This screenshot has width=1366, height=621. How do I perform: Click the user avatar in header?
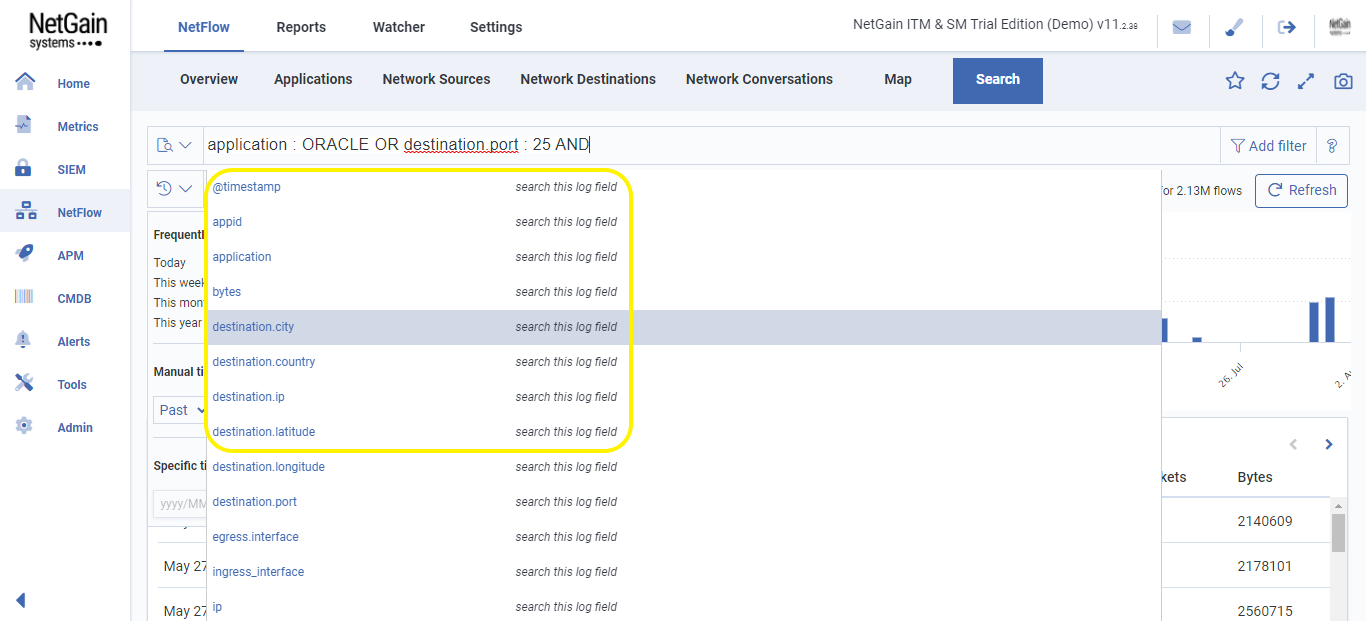(x=1340, y=27)
